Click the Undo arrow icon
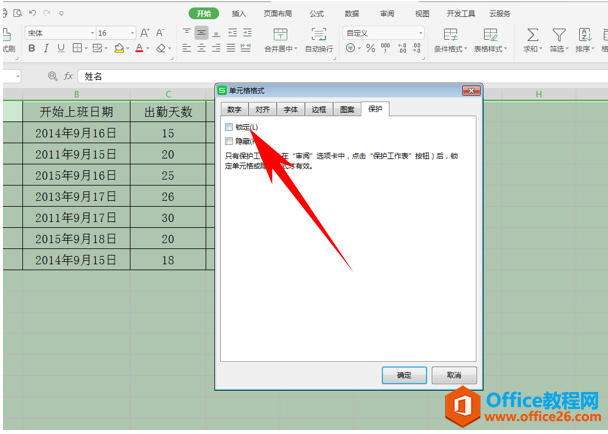608x434 pixels. pos(33,13)
